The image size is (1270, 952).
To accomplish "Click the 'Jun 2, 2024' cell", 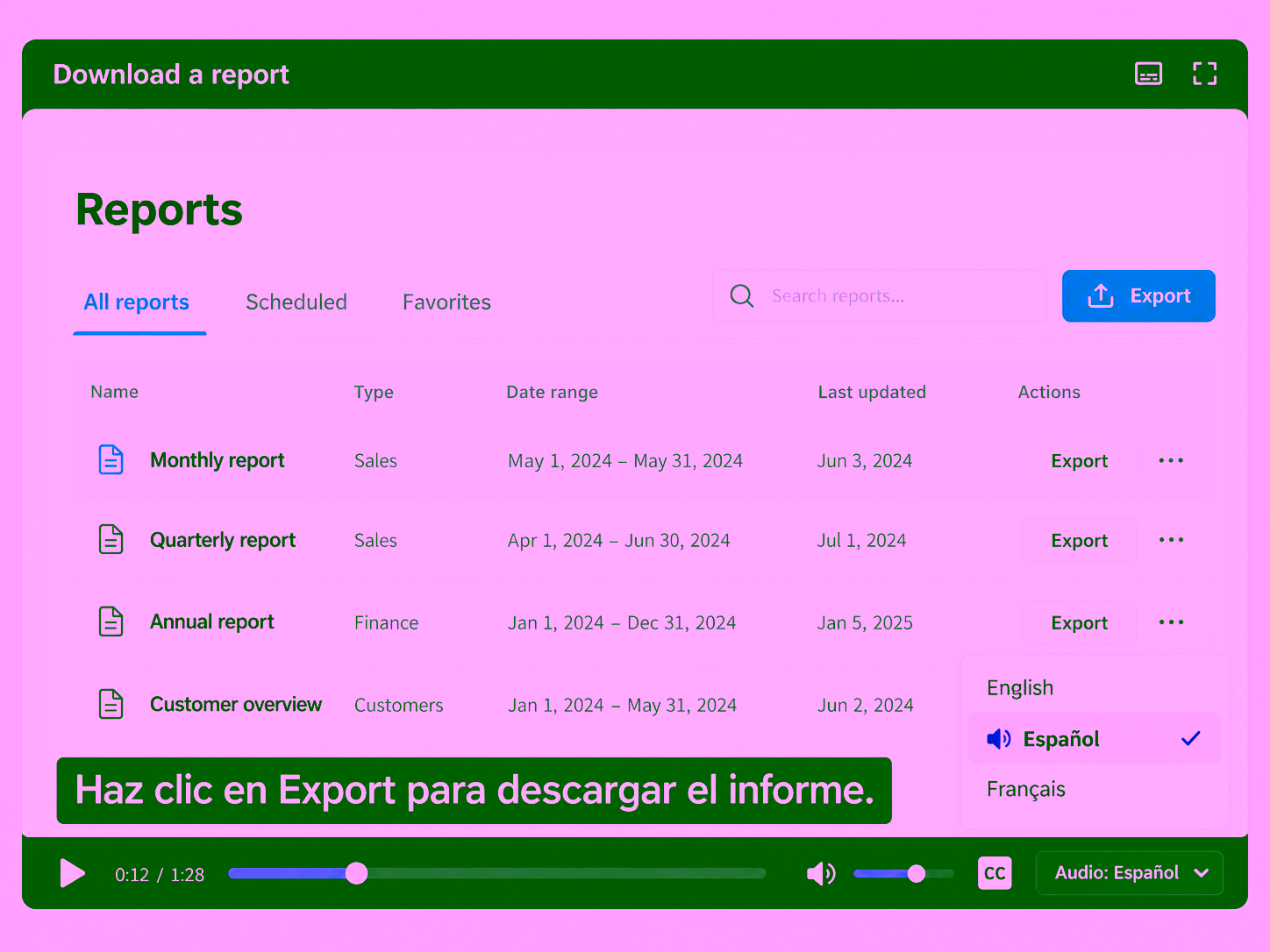I will (866, 706).
